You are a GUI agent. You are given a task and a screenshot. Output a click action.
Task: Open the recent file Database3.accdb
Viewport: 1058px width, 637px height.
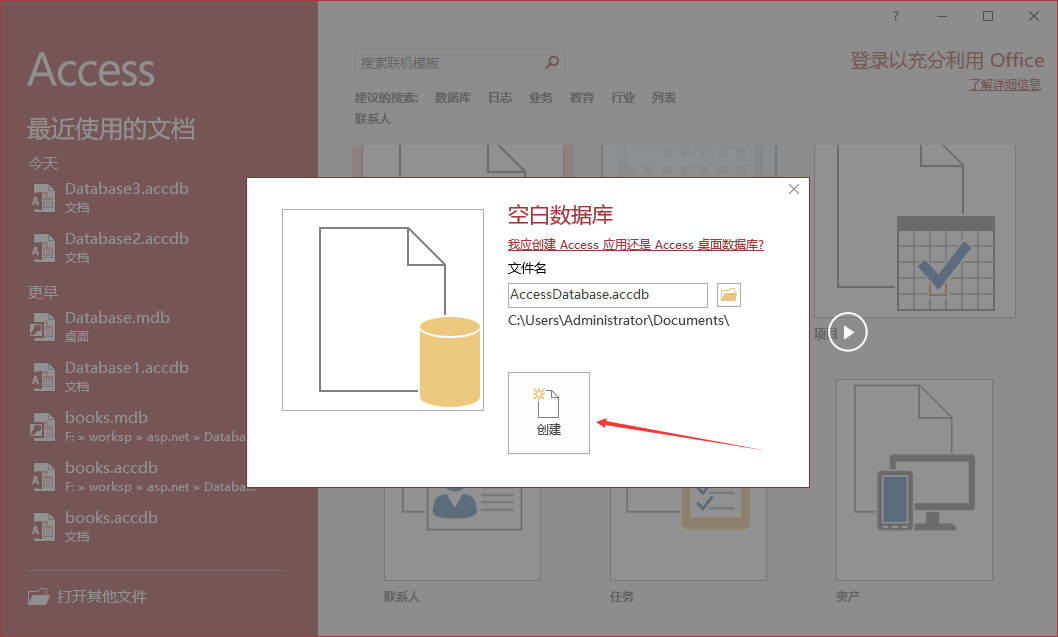pos(126,189)
